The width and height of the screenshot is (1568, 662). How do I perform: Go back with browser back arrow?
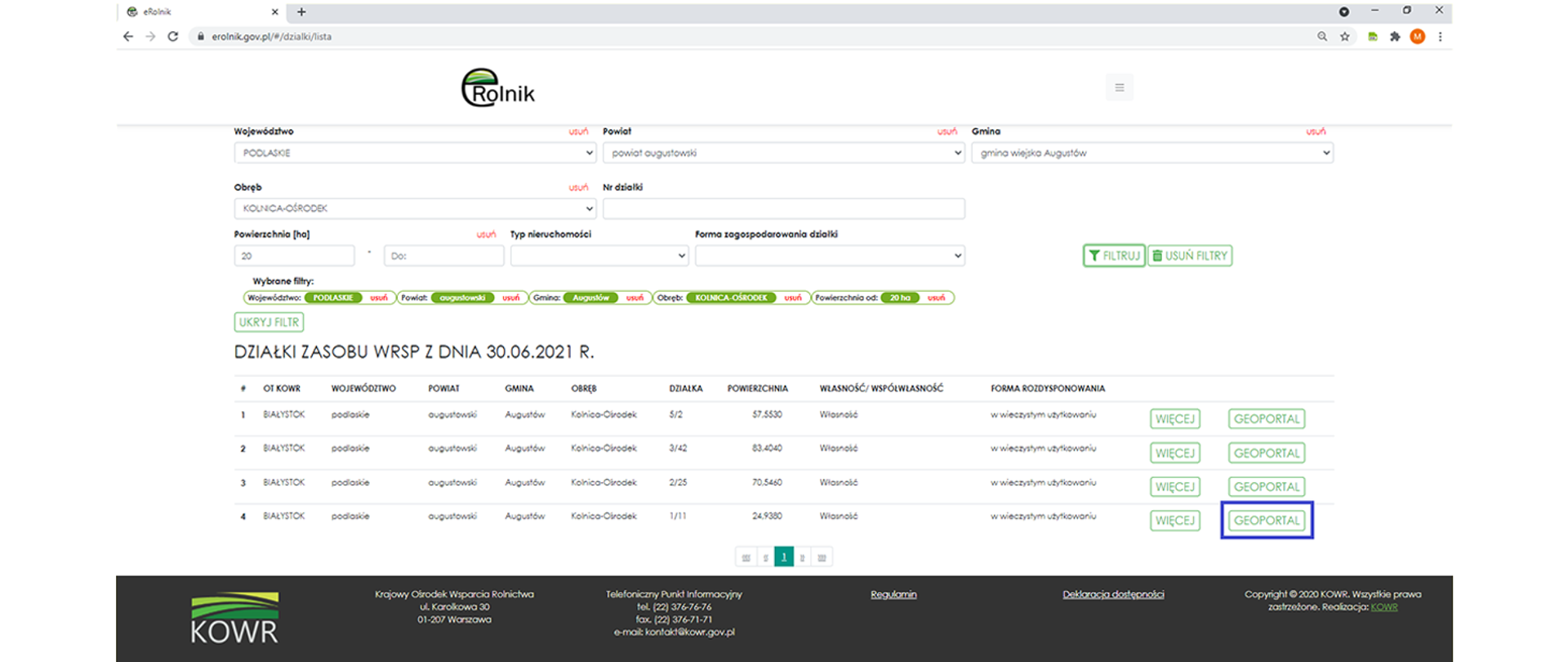(x=128, y=37)
